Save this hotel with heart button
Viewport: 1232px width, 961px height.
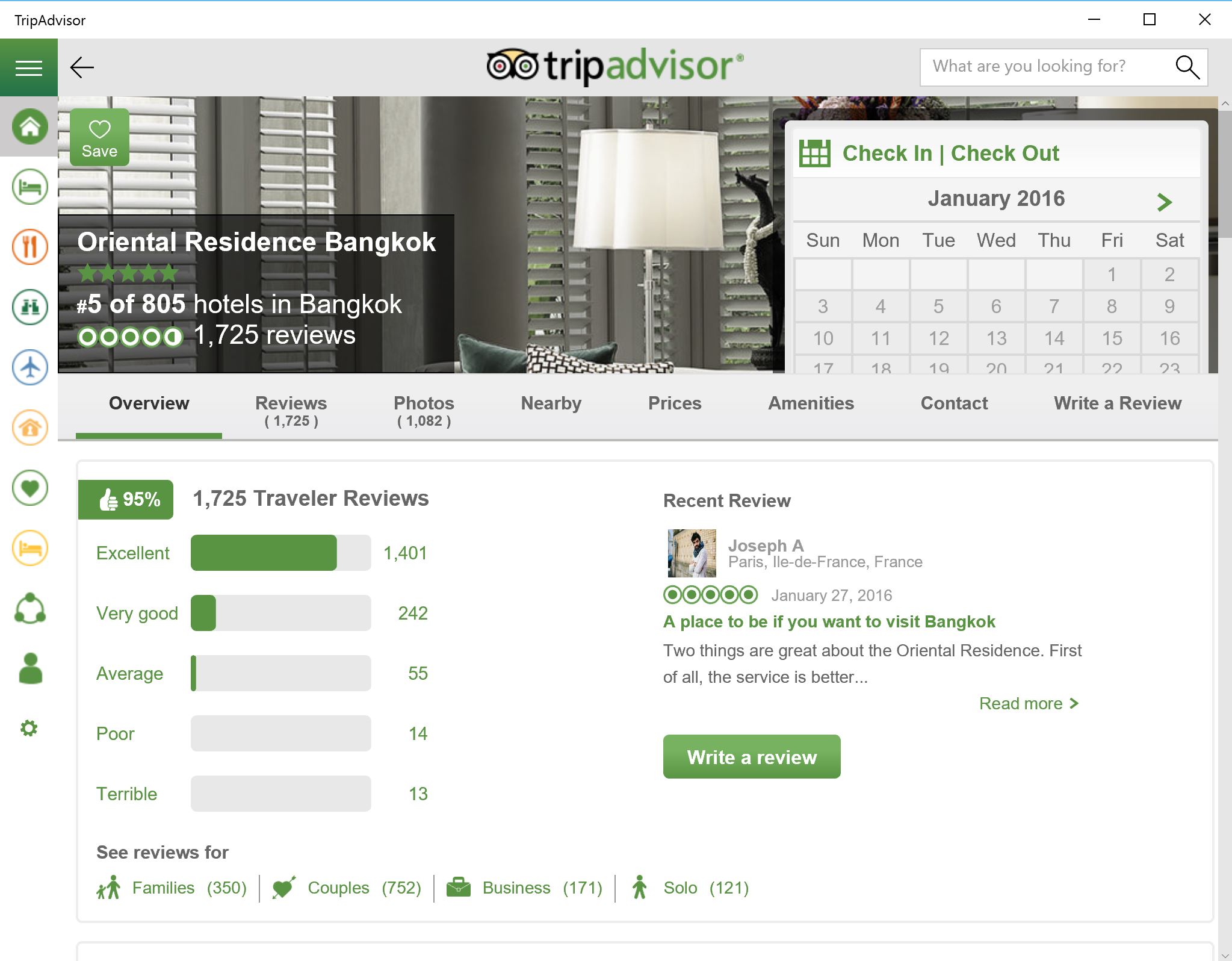(x=99, y=137)
